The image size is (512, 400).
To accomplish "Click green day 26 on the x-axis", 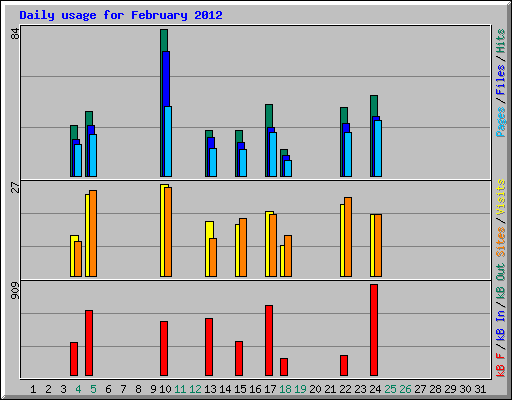I will click(405, 389).
